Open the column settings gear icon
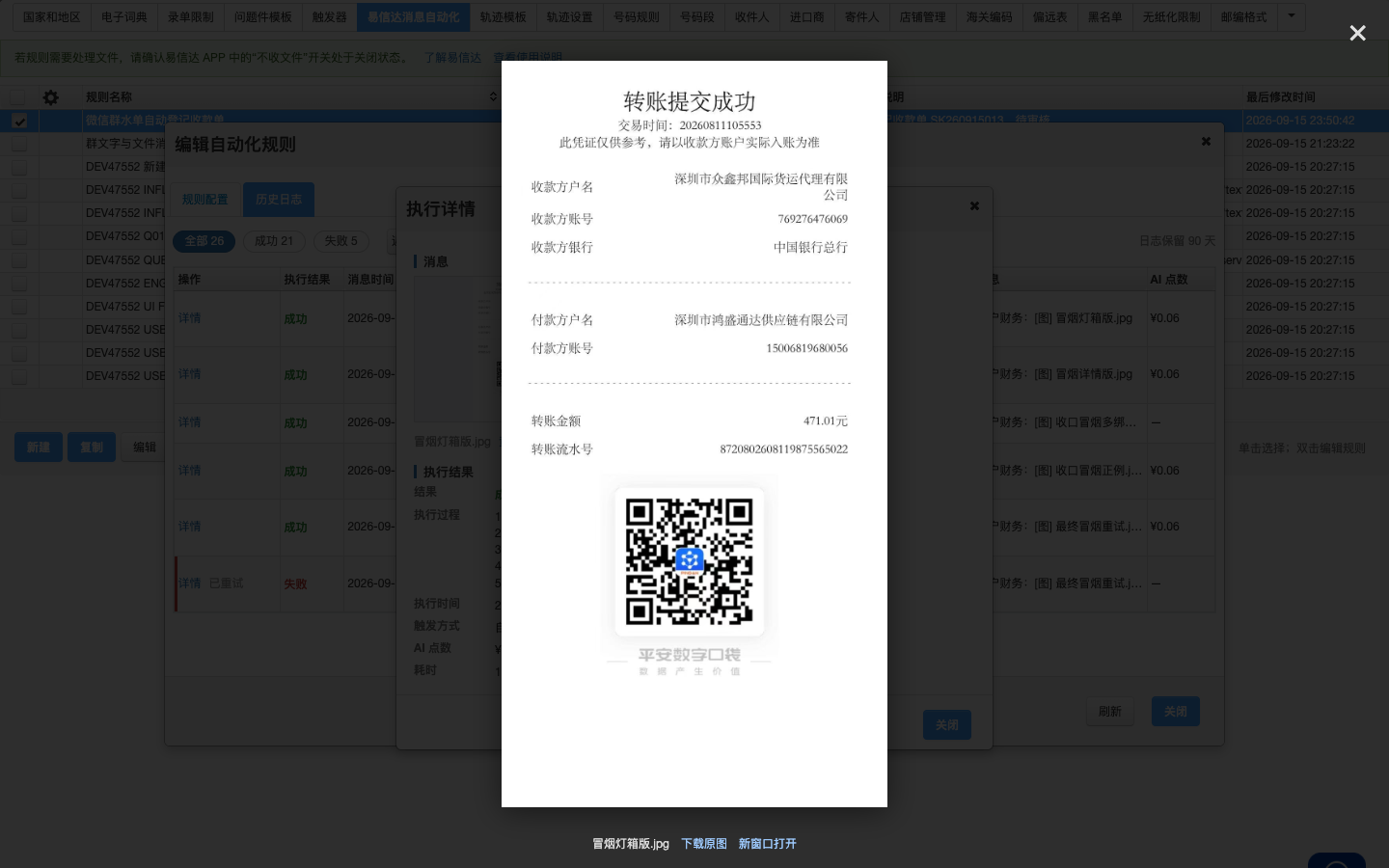1389x868 pixels. [51, 97]
